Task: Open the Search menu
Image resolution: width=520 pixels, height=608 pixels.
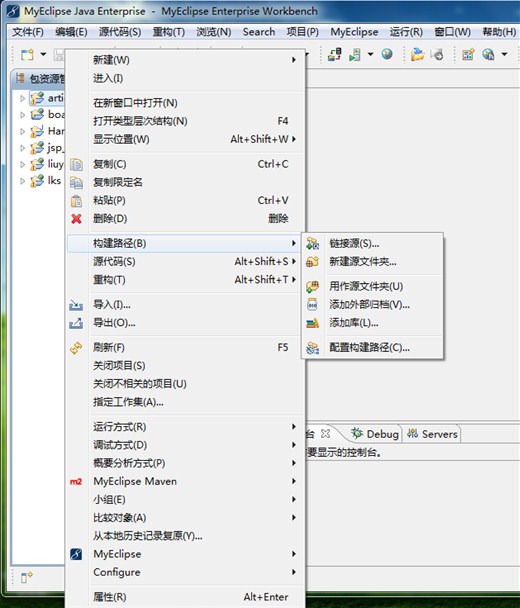Action: point(259,32)
